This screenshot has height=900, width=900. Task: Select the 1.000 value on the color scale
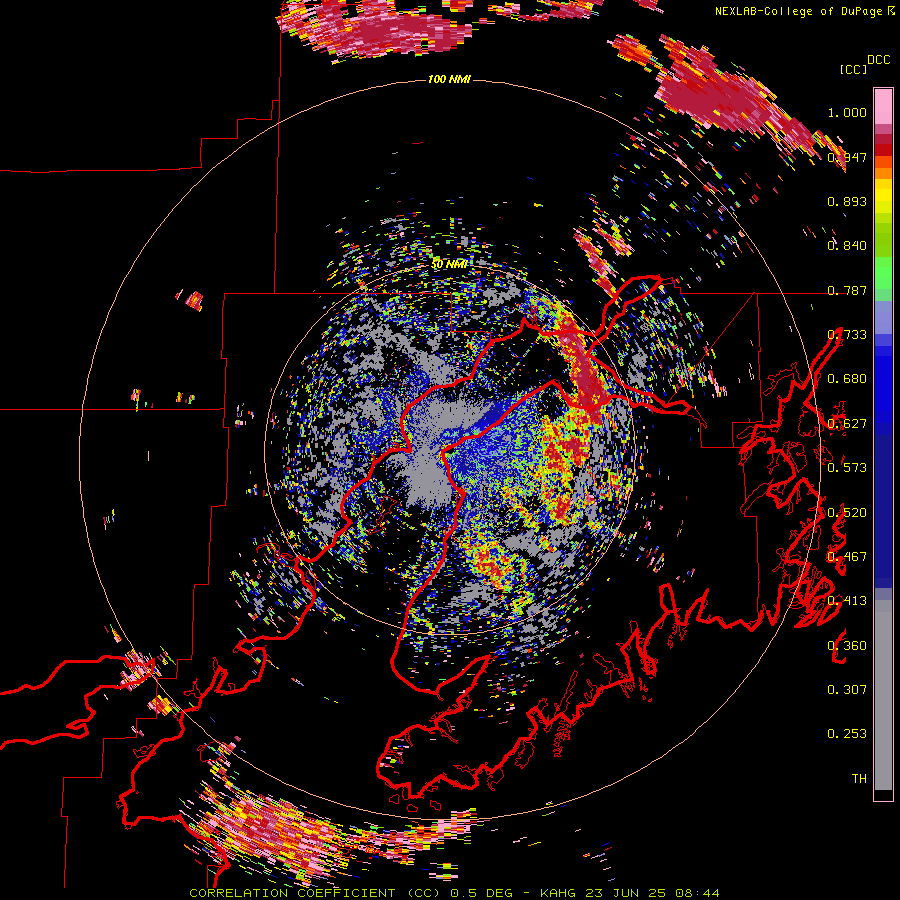pos(847,112)
